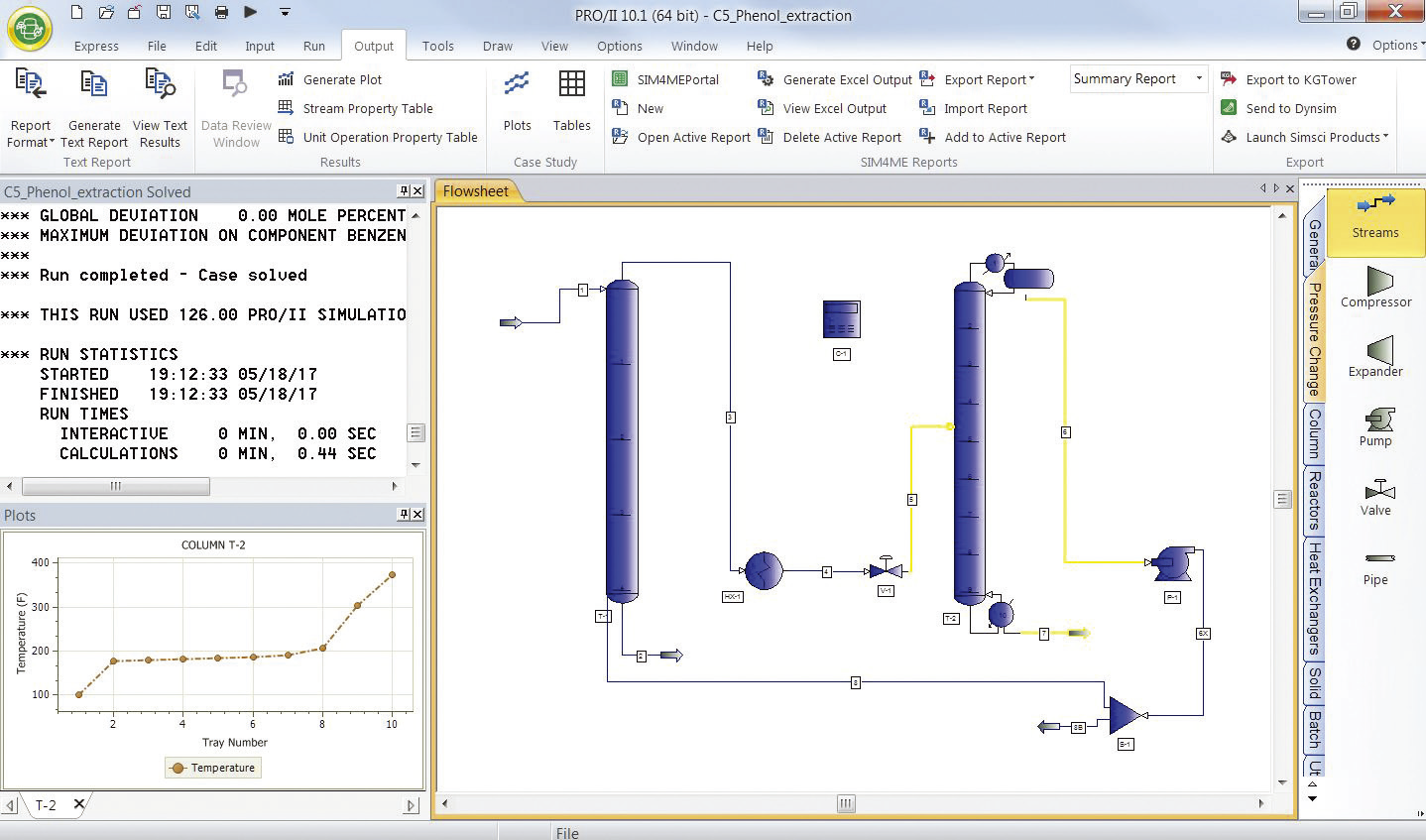Screen dimensions: 1426x840
Task: Select the Compressor unit from the palette
Action: pyautogui.click(x=1375, y=286)
